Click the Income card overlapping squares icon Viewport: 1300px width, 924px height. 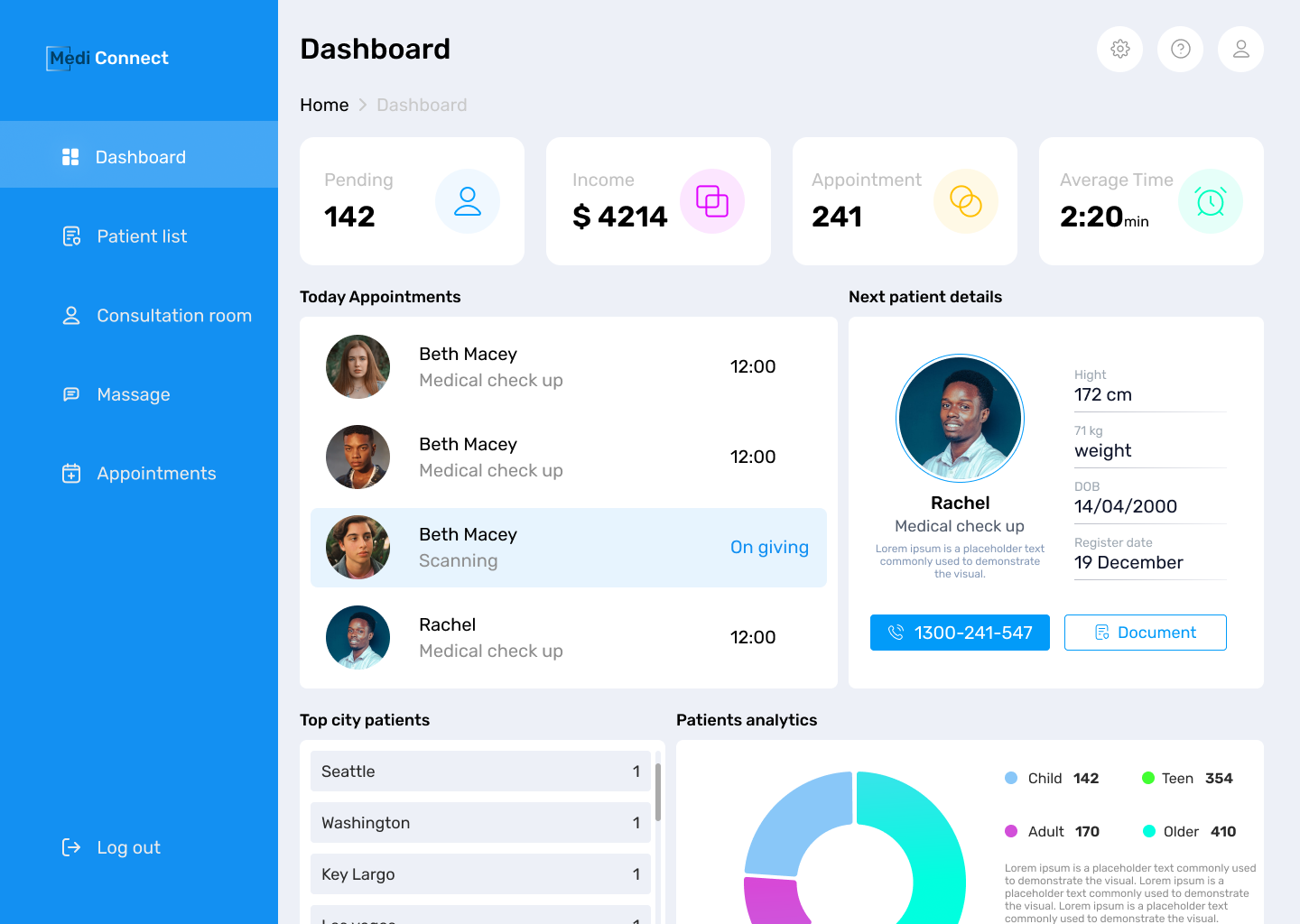point(712,201)
